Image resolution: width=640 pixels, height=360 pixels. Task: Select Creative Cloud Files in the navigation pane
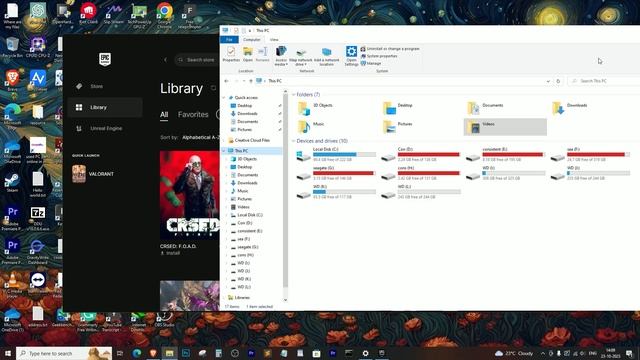252,140
